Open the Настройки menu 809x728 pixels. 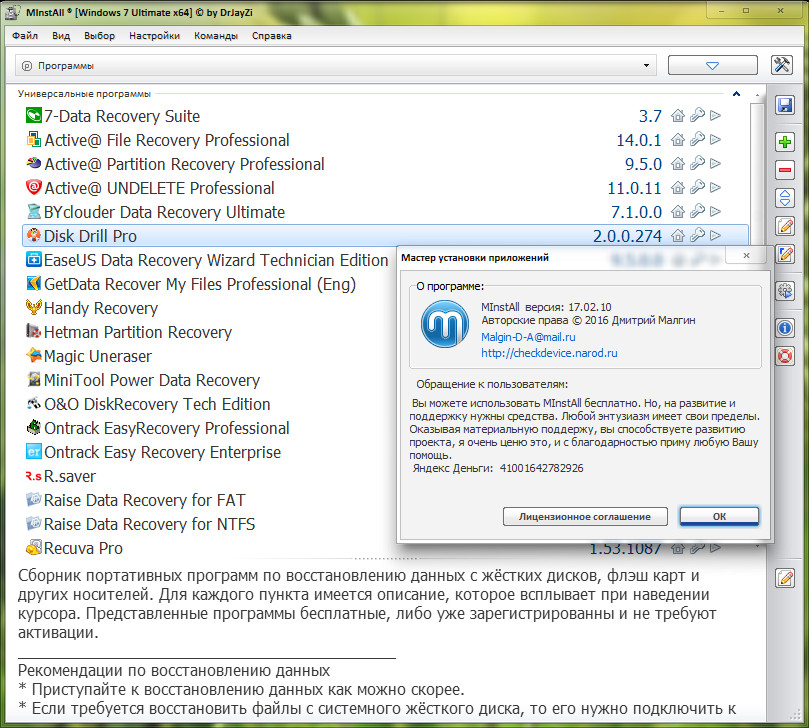click(x=154, y=35)
